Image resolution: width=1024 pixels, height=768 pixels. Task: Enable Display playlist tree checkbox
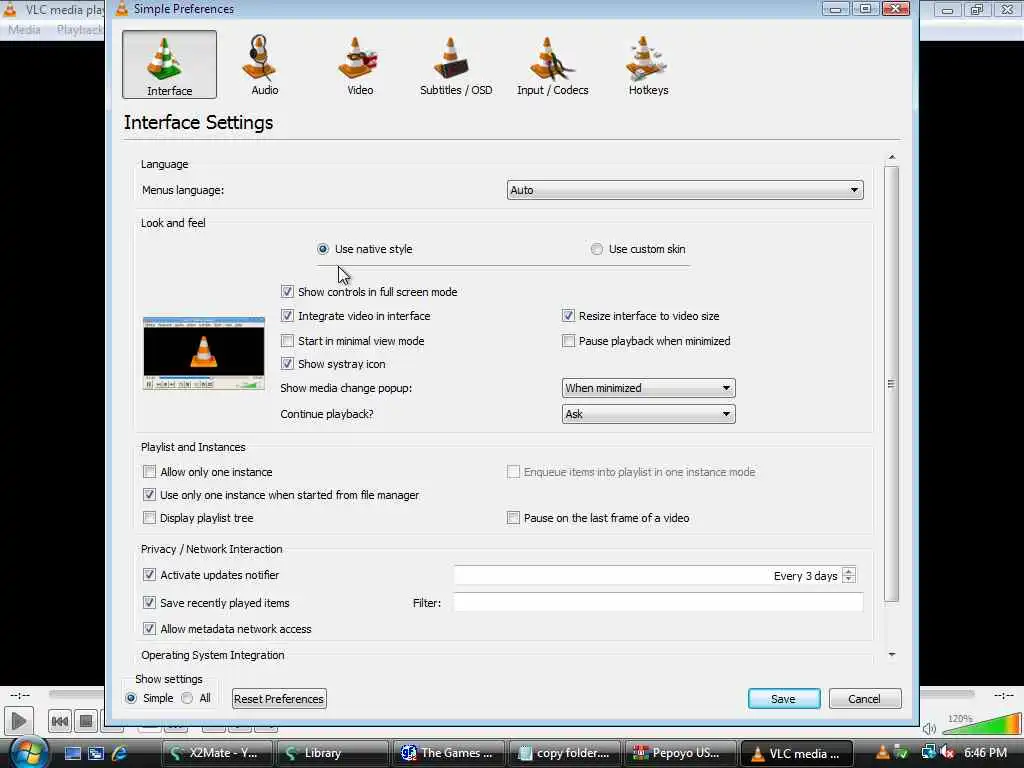coord(149,517)
